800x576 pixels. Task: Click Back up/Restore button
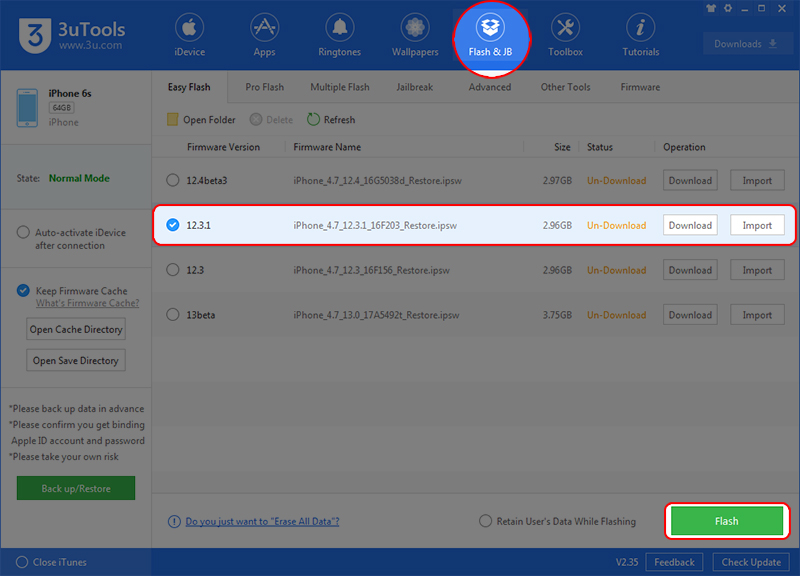coord(76,488)
